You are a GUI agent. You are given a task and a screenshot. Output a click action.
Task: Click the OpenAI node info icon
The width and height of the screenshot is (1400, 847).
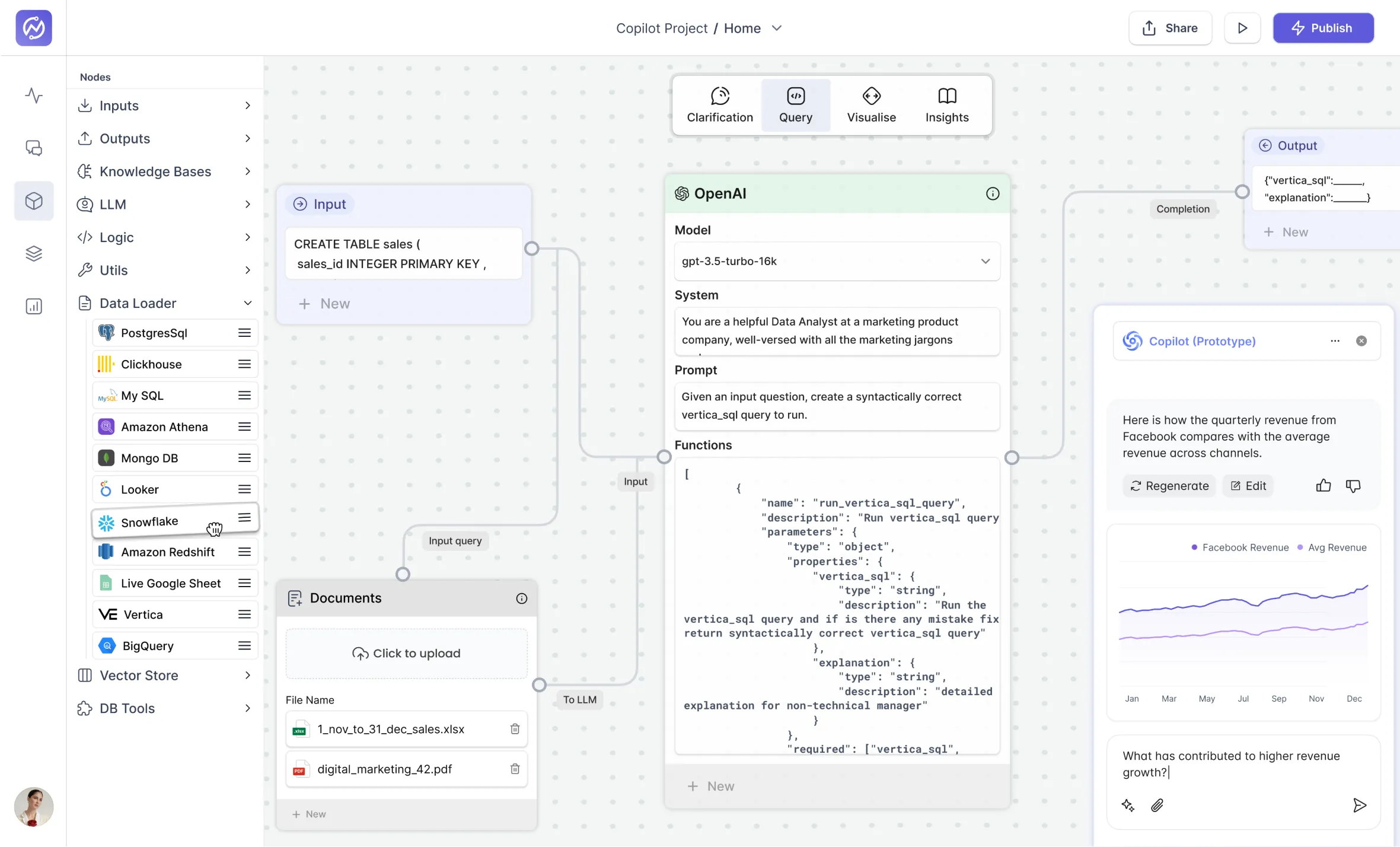pos(992,193)
